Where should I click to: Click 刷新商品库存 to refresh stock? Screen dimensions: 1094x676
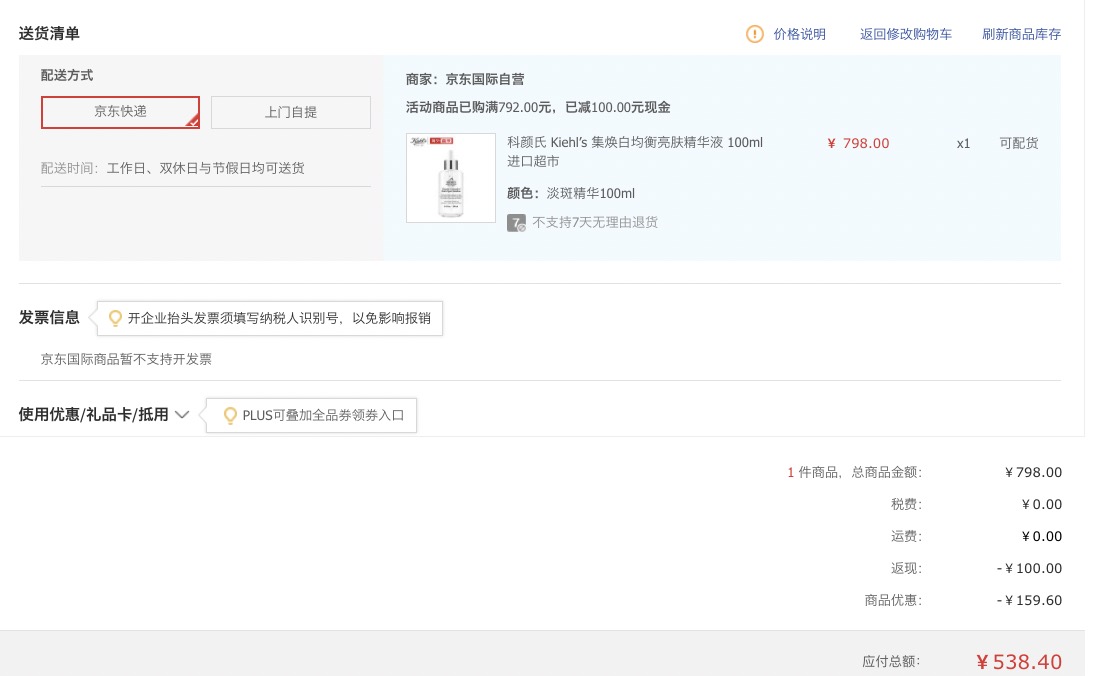tap(1021, 34)
